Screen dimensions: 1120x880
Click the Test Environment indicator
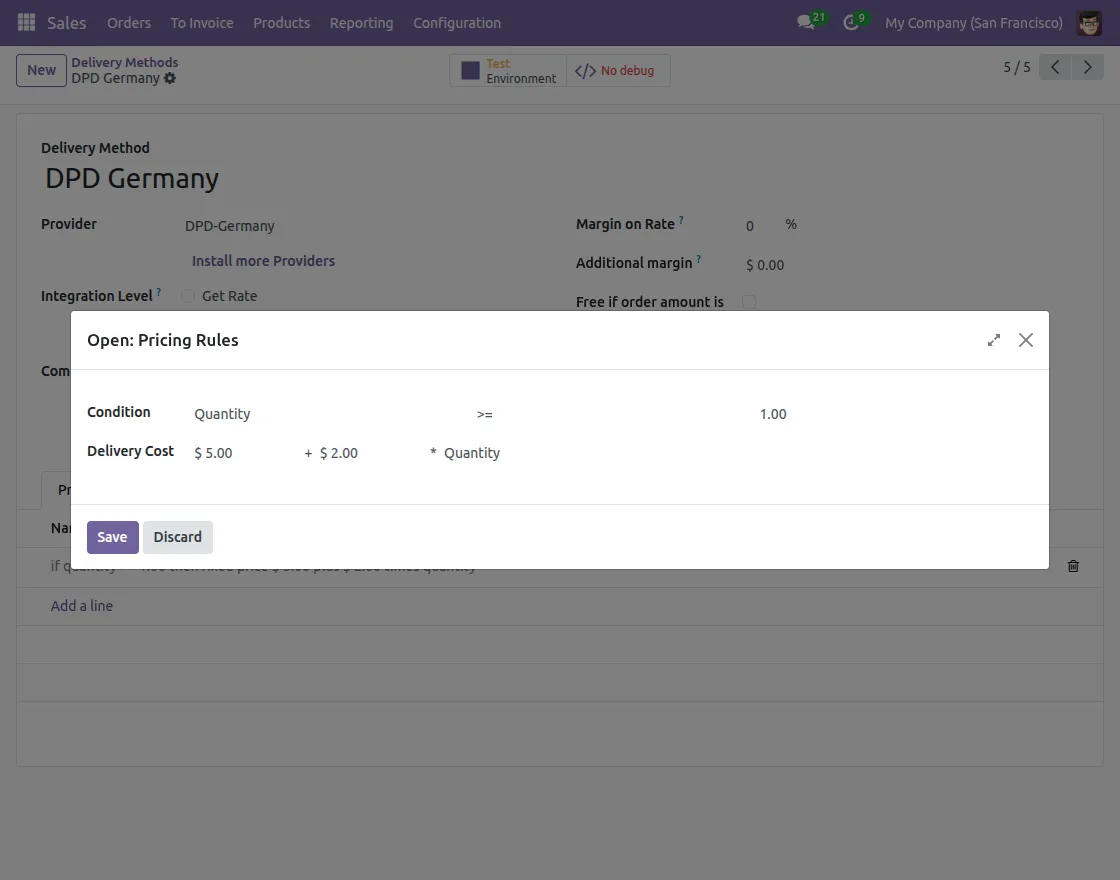509,71
